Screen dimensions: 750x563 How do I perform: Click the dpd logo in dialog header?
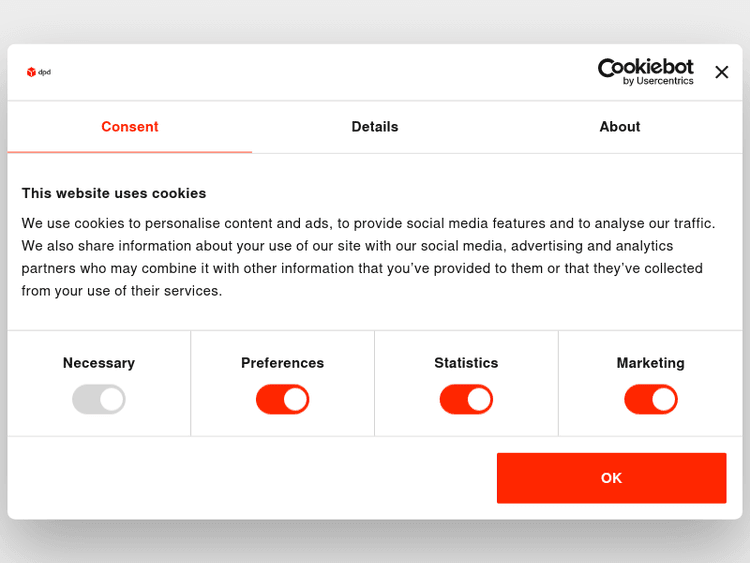point(38,72)
